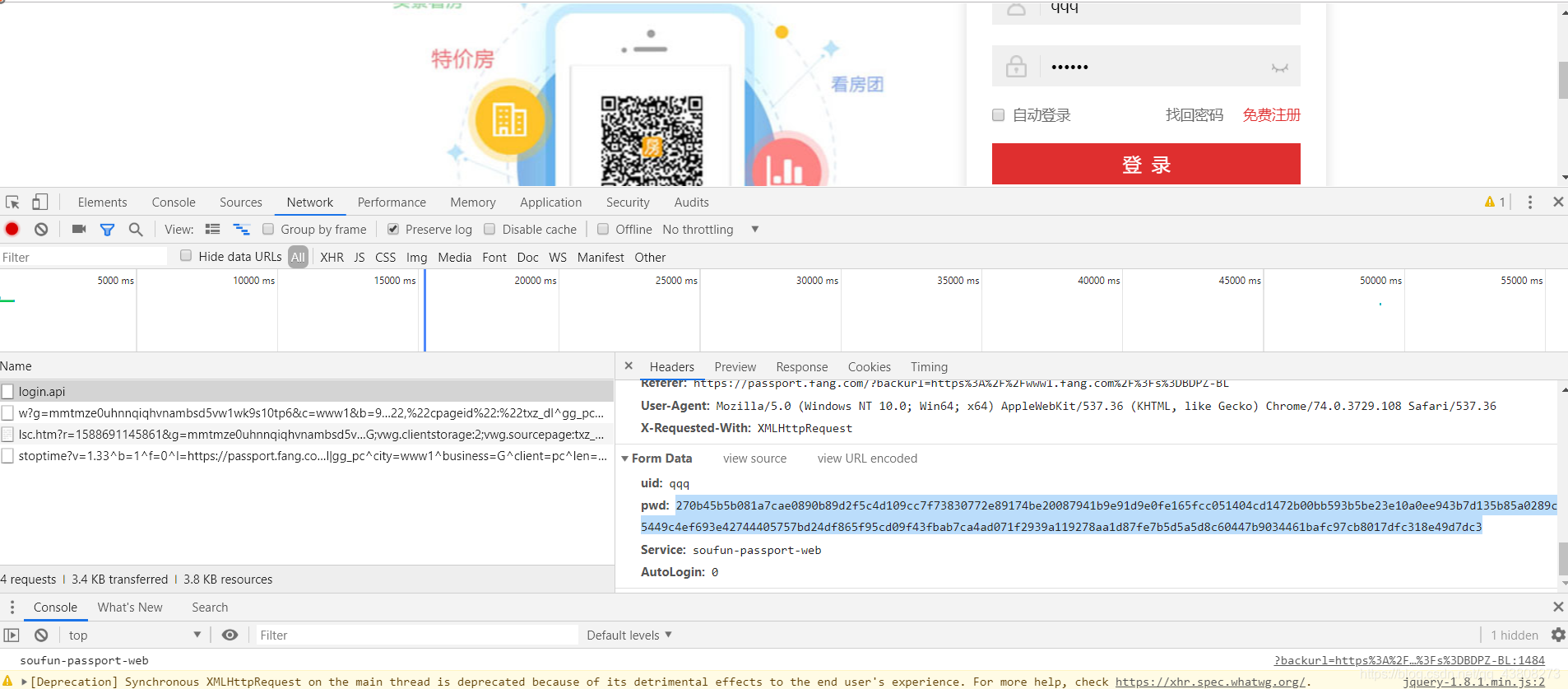Collapse the Form Data section
Screen dimensions: 1568x689
point(625,459)
